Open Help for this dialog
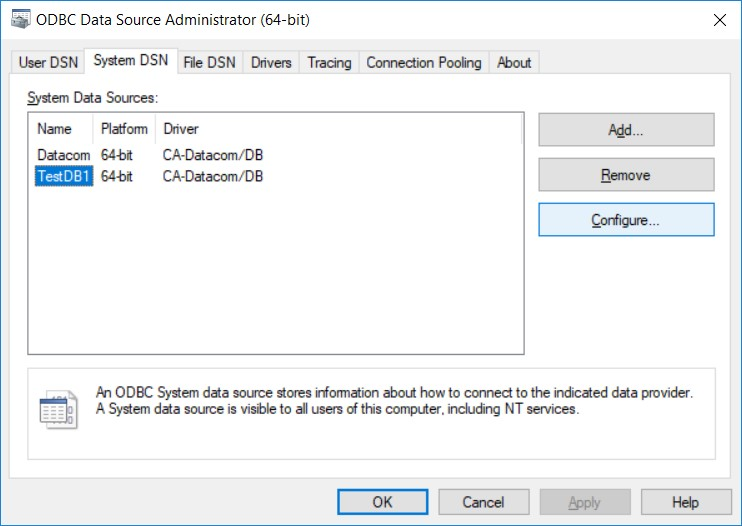The height and width of the screenshot is (526, 742). [685, 502]
